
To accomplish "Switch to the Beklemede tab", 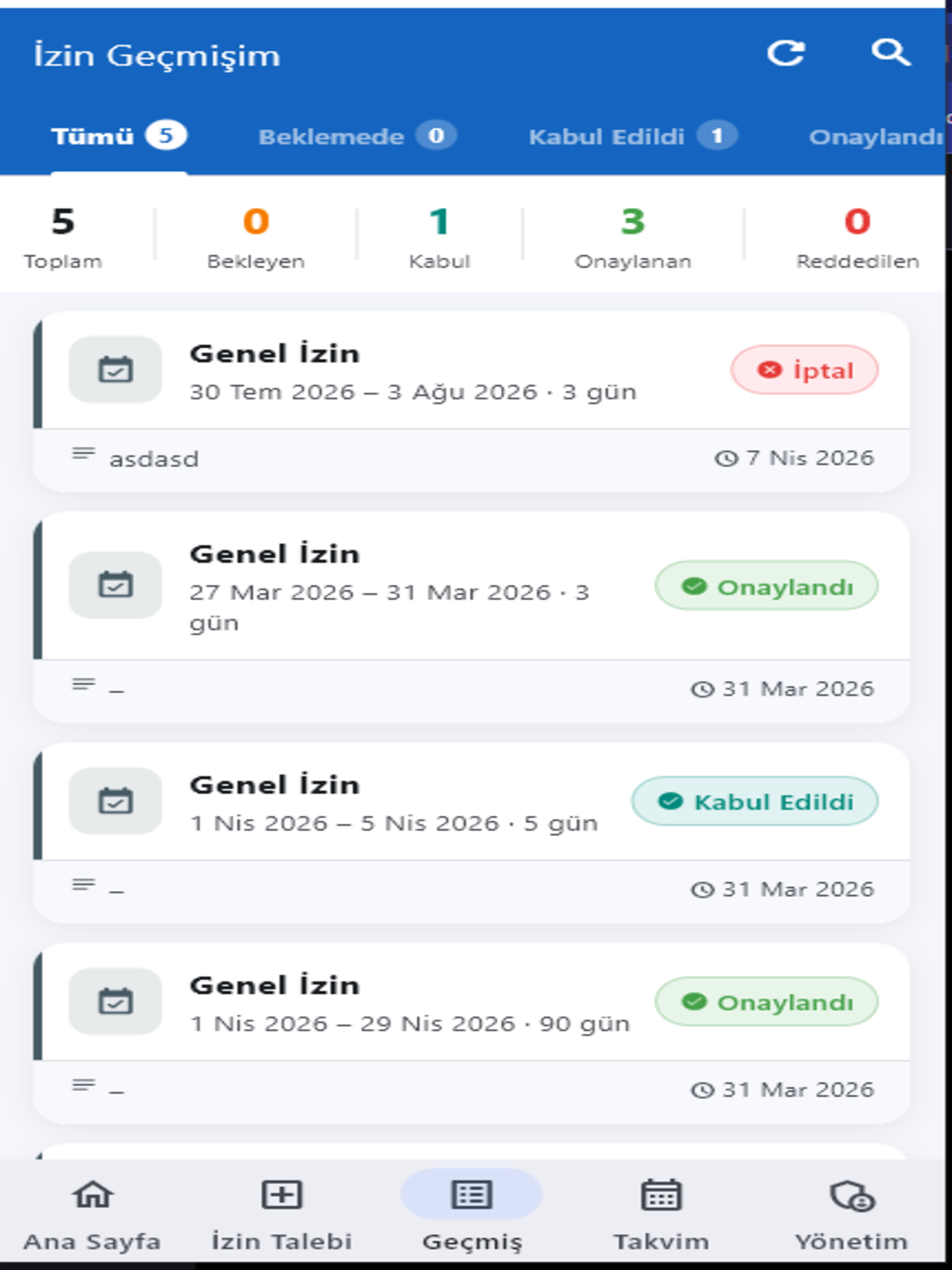I will 357,137.
